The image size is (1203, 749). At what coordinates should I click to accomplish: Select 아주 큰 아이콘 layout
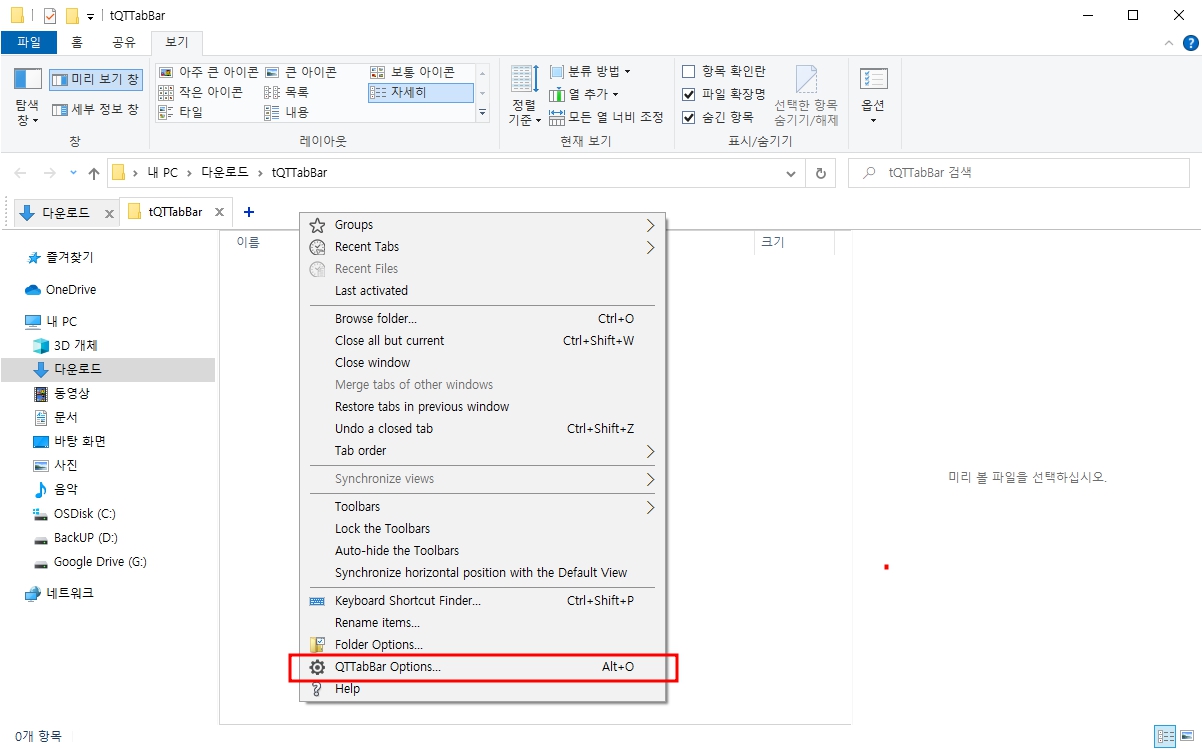pos(208,72)
